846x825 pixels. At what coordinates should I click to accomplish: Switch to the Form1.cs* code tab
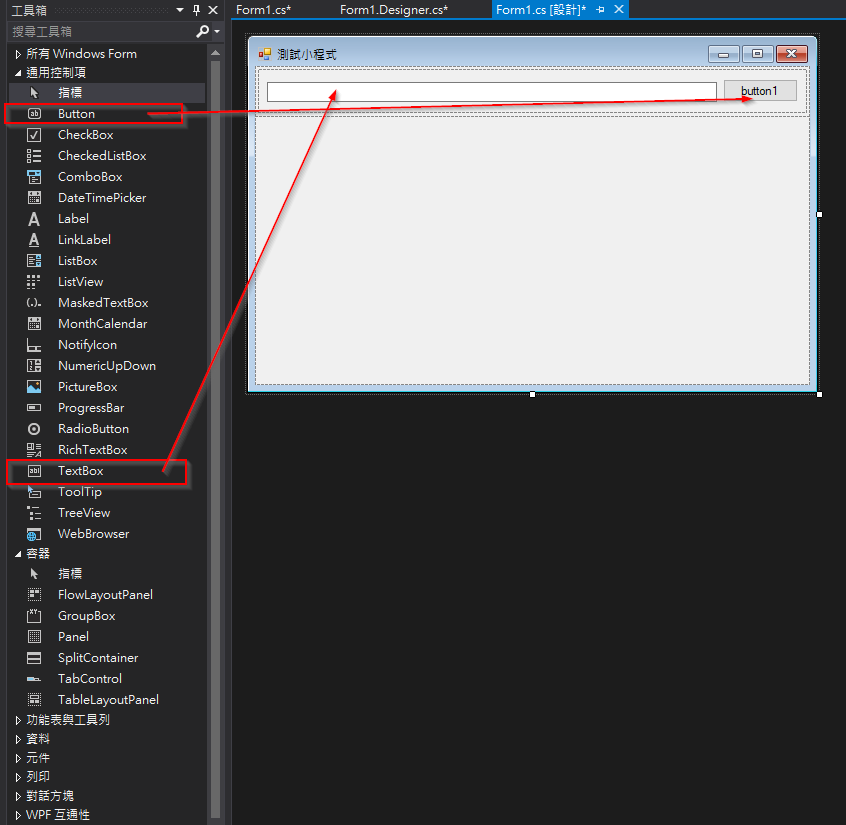click(x=263, y=10)
